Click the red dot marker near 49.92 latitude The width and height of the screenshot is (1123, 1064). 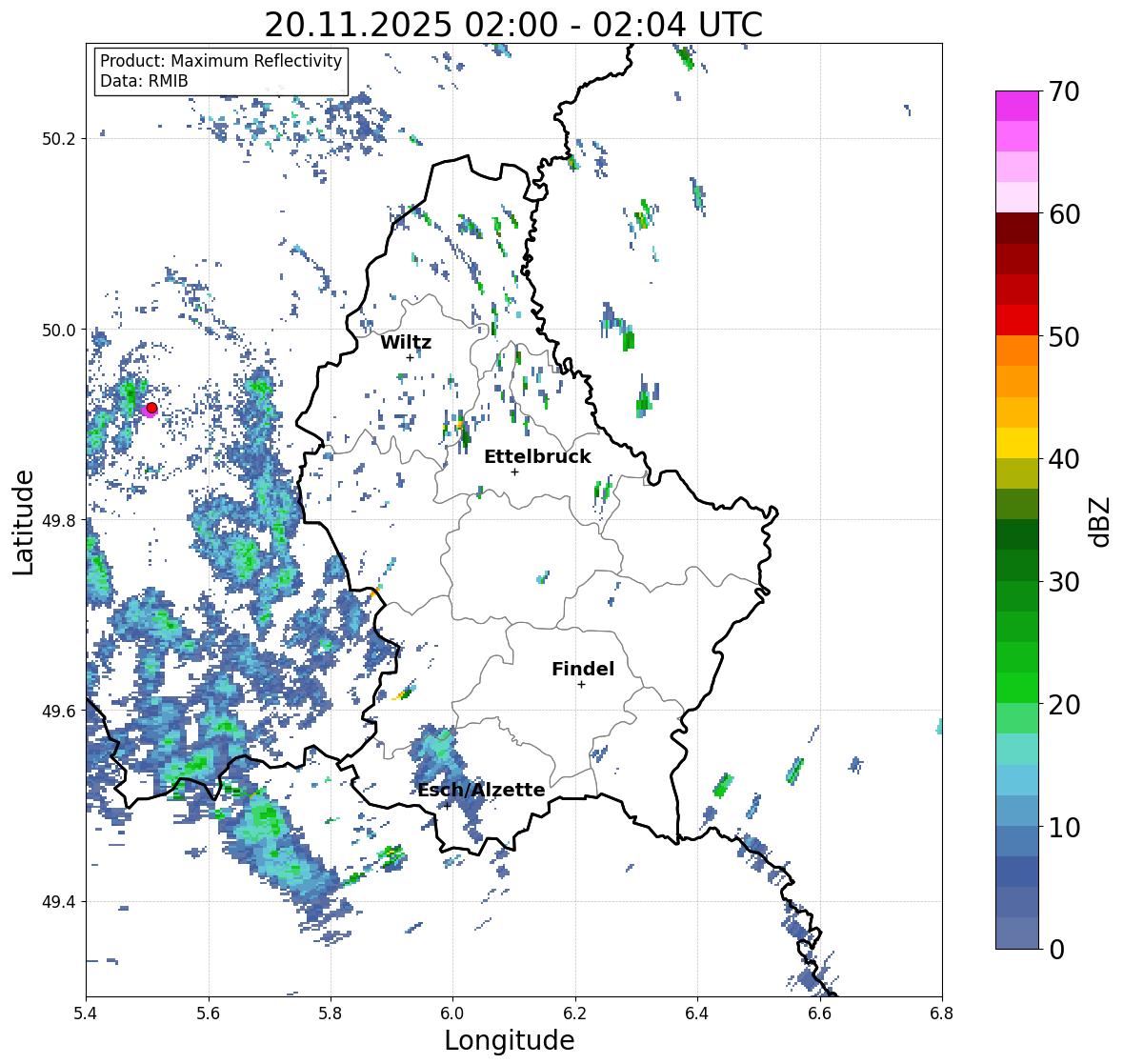tap(151, 408)
